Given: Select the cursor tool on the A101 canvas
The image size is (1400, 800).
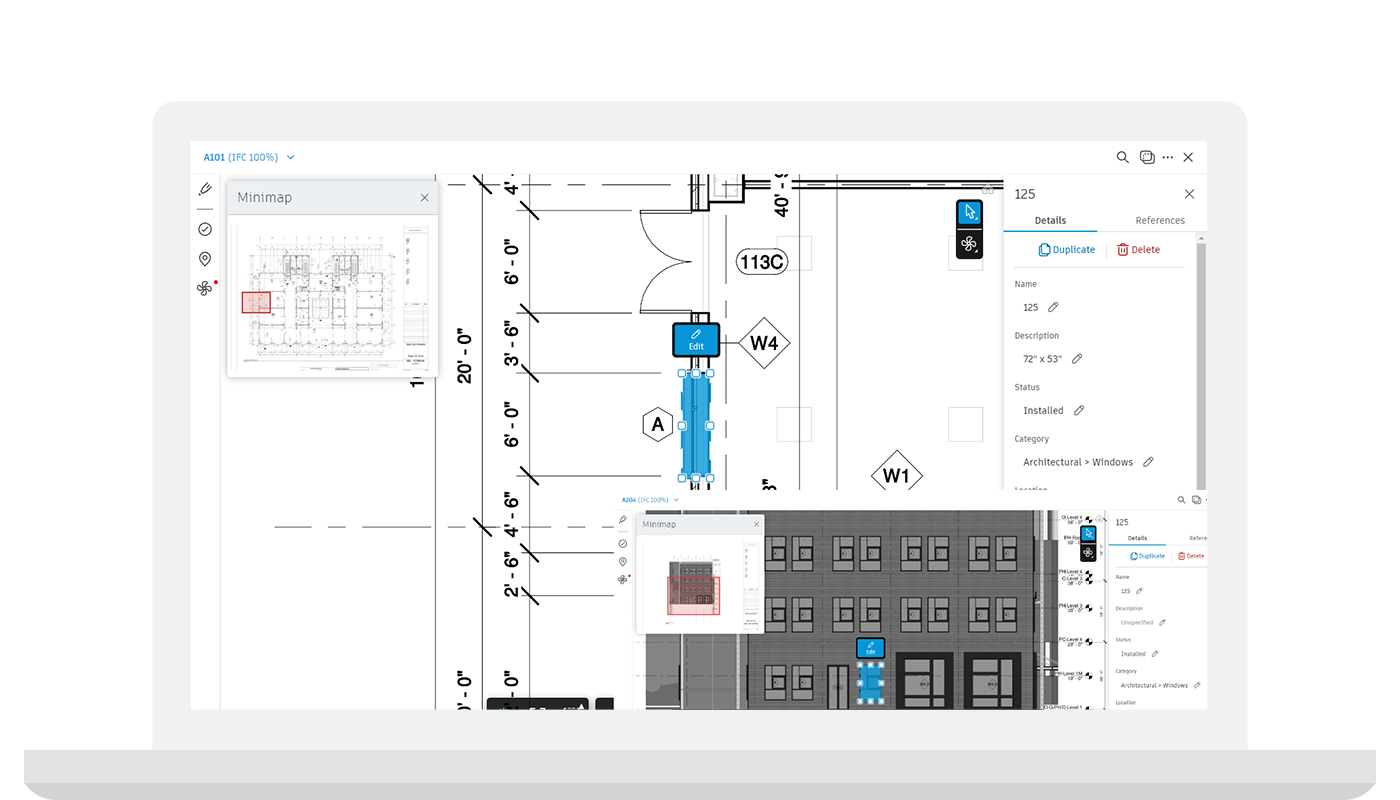Looking at the screenshot, I should (969, 213).
